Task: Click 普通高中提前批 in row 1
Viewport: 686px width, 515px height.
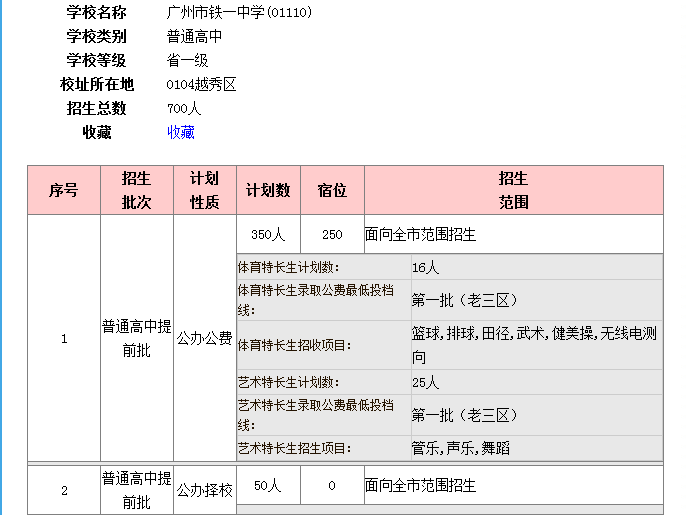Action: [137, 338]
